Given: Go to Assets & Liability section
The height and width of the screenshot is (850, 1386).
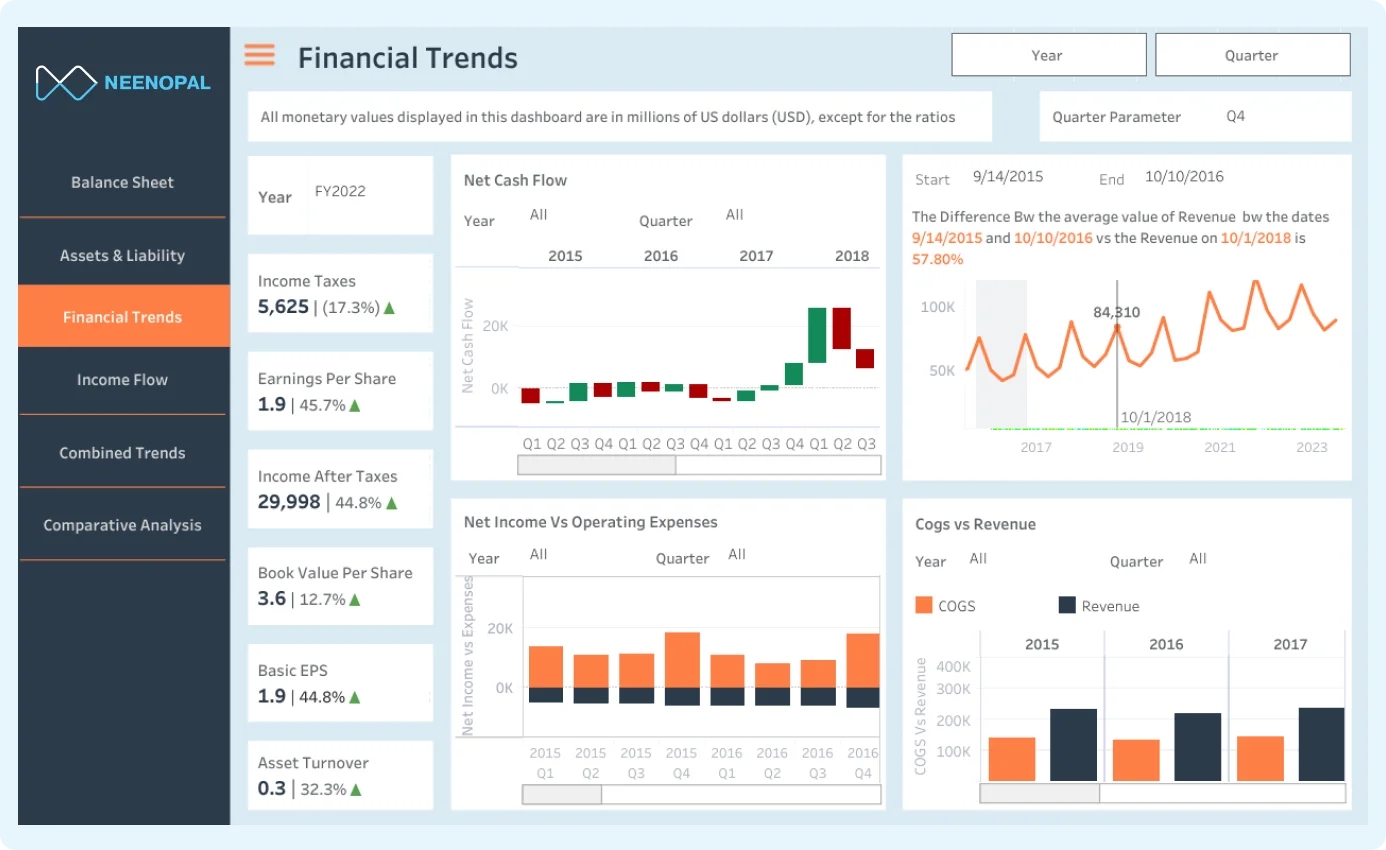Looking at the screenshot, I should [x=123, y=256].
